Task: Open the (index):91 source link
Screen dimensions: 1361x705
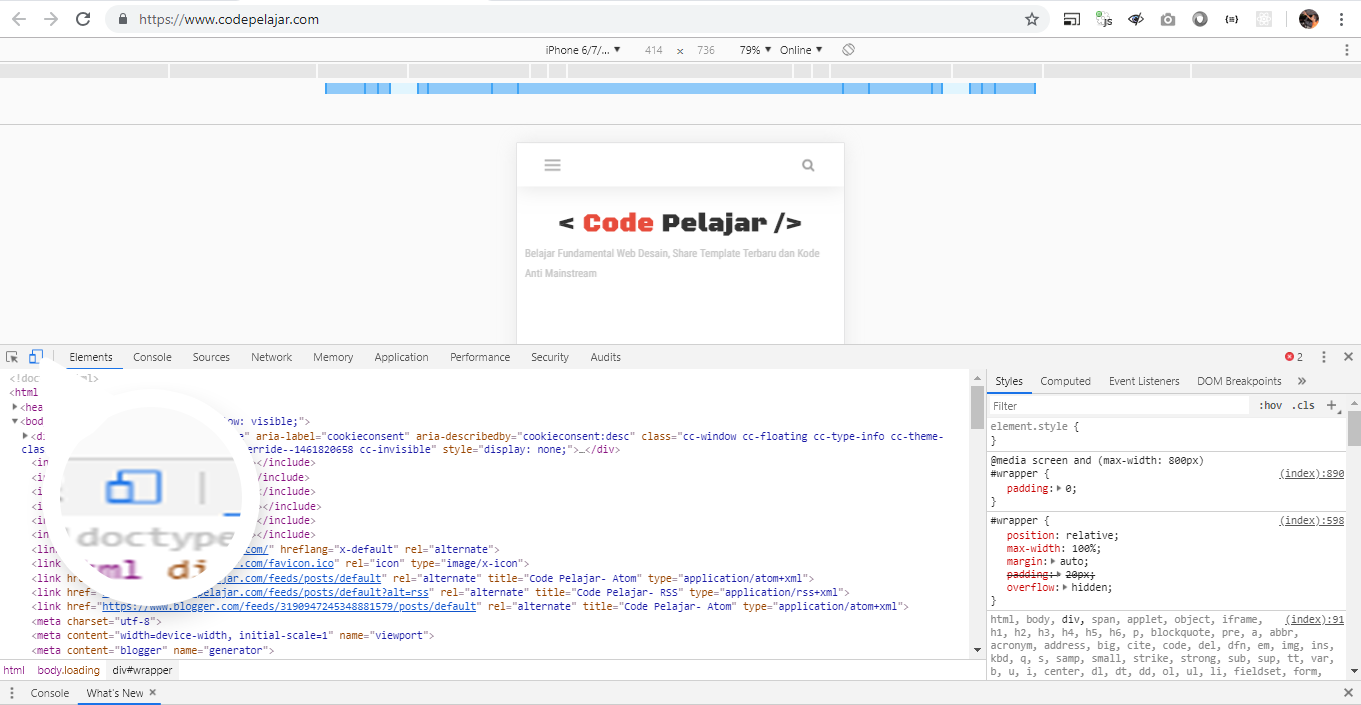Action: coord(1315,620)
